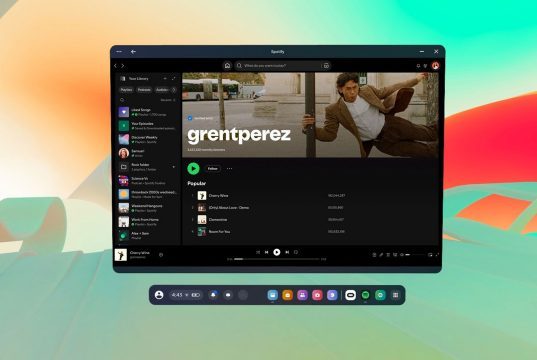Skip to the next track
The height and width of the screenshot is (360, 537).
click(287, 252)
